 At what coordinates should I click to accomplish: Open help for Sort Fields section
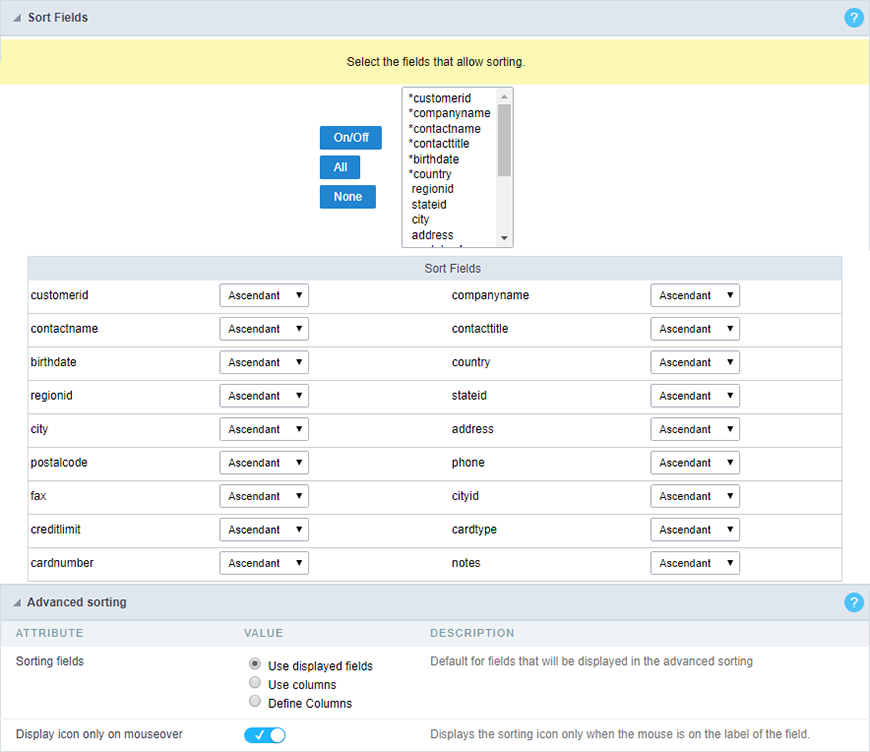tap(853, 17)
